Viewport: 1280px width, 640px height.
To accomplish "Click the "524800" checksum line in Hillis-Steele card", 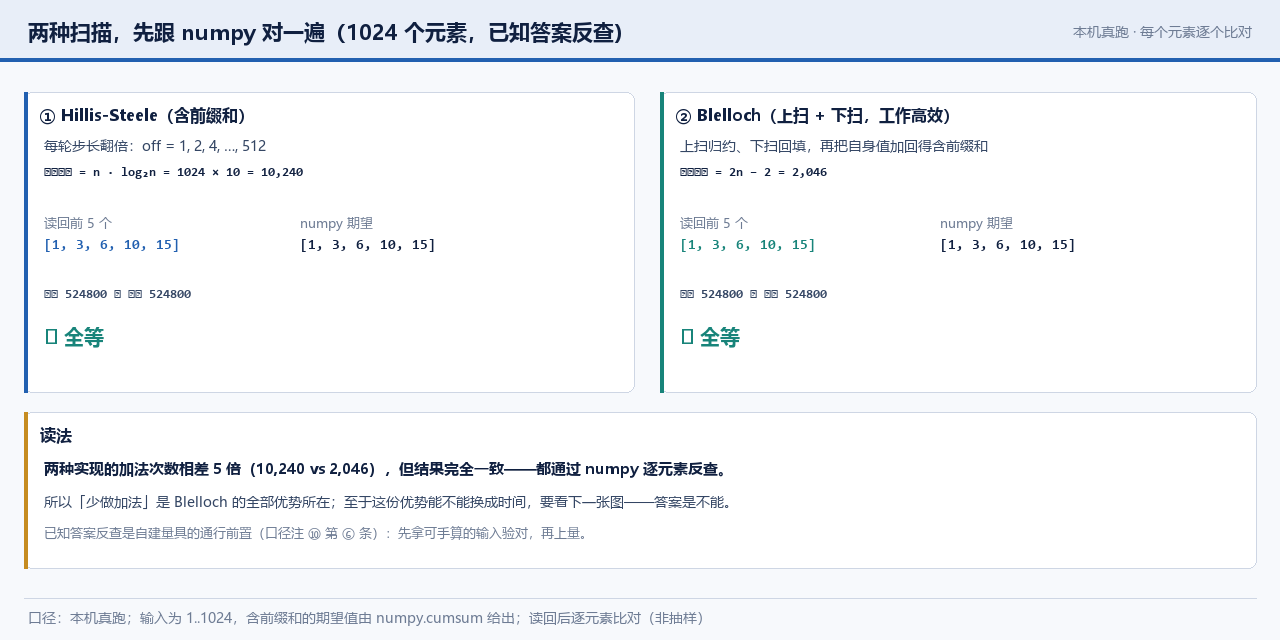I will coord(118,294).
